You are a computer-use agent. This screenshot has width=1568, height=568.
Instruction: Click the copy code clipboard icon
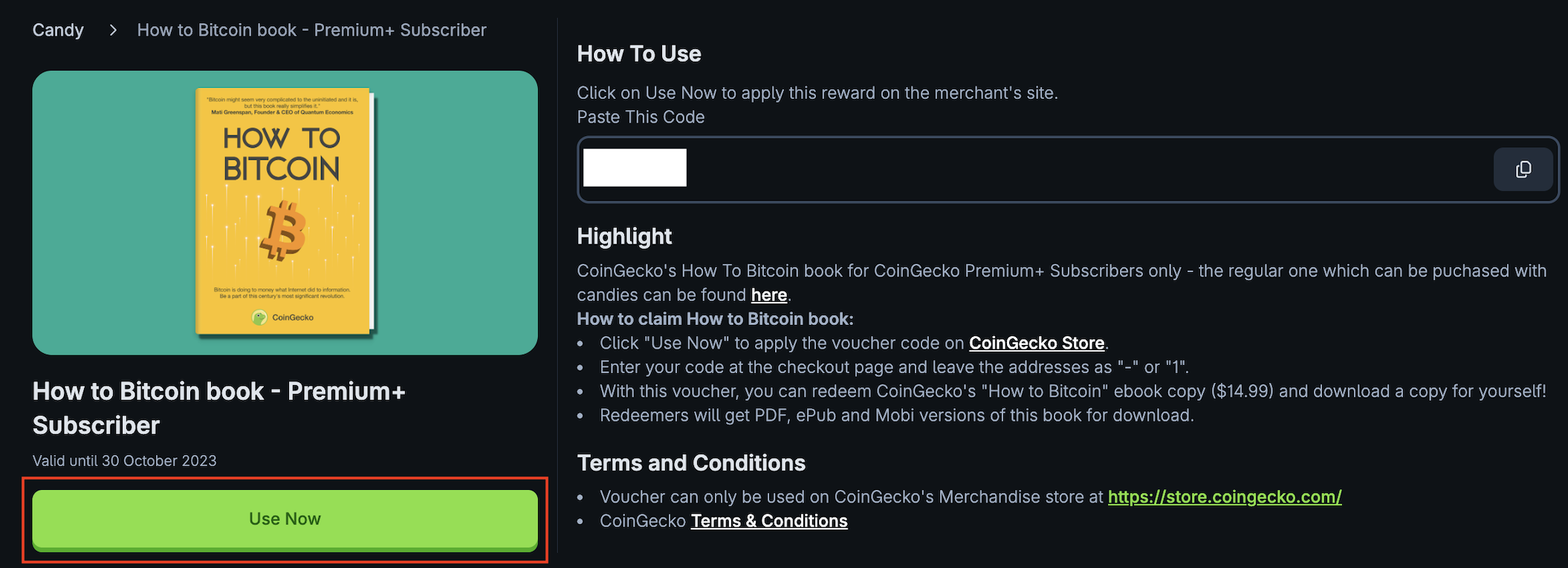[x=1523, y=170]
